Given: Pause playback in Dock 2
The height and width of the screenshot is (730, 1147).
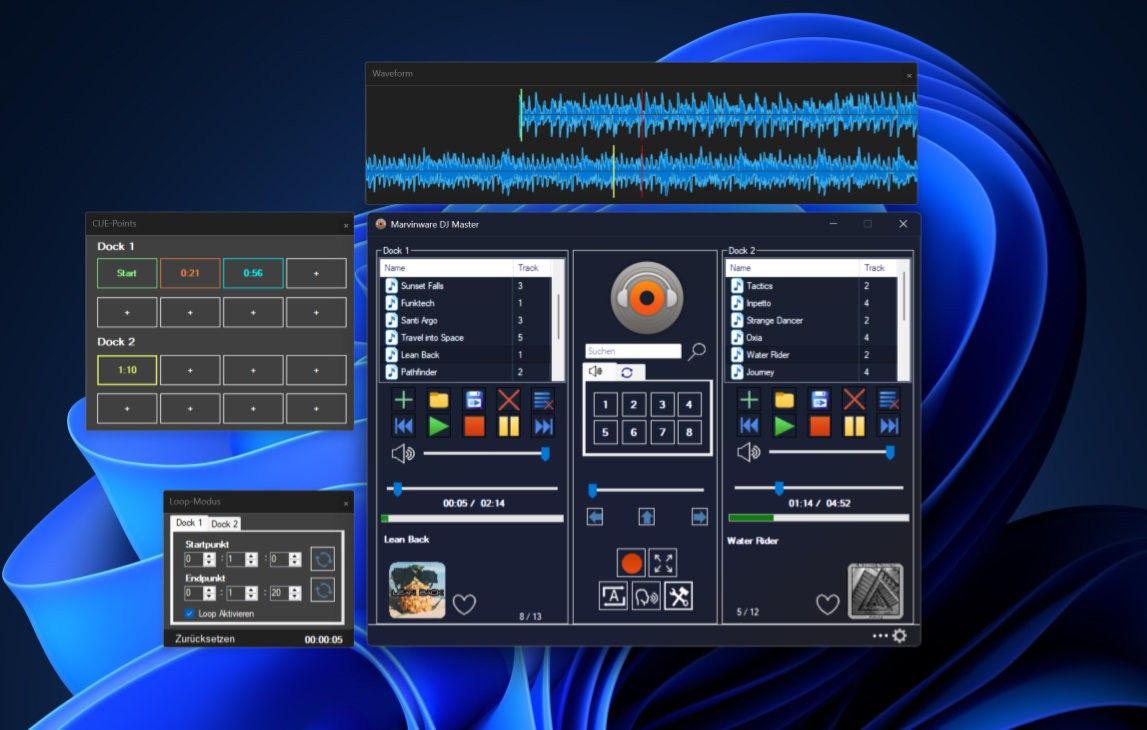Looking at the screenshot, I should pos(853,427).
